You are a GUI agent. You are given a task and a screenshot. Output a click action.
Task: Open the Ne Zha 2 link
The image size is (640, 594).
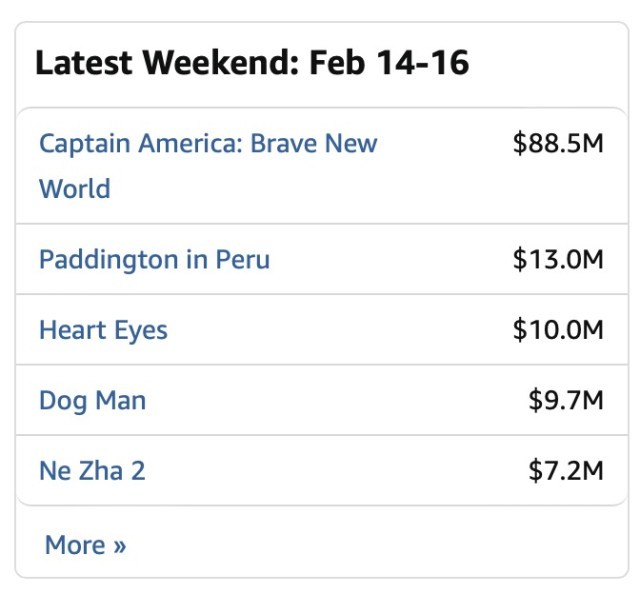92,470
